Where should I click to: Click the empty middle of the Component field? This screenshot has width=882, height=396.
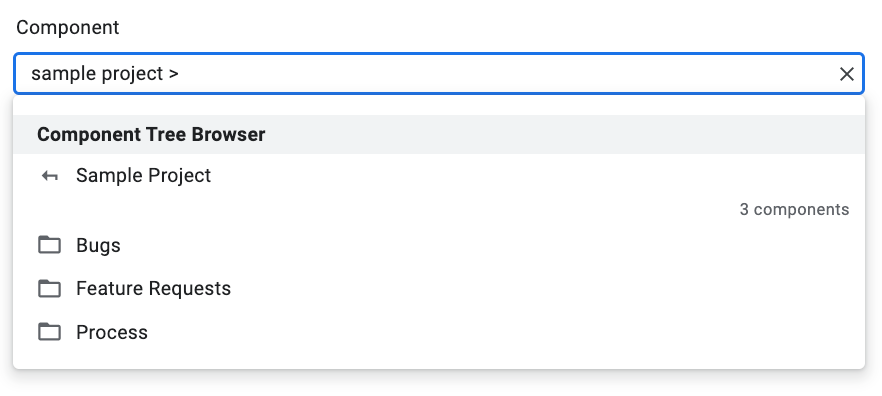[x=506, y=74]
